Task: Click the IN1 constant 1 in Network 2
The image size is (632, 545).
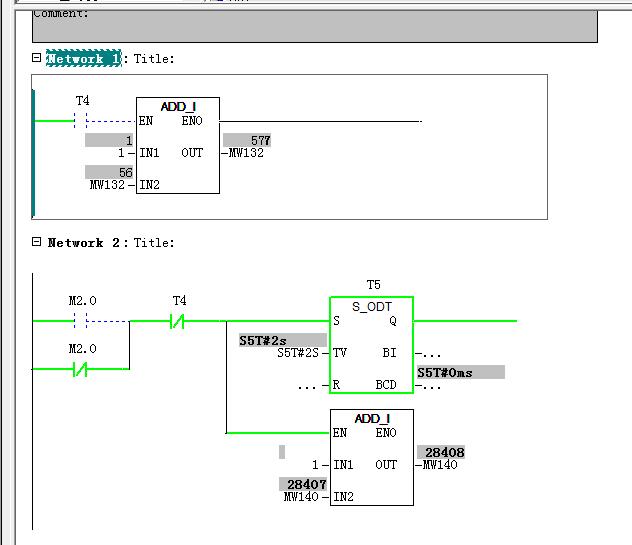Action: coord(316,465)
